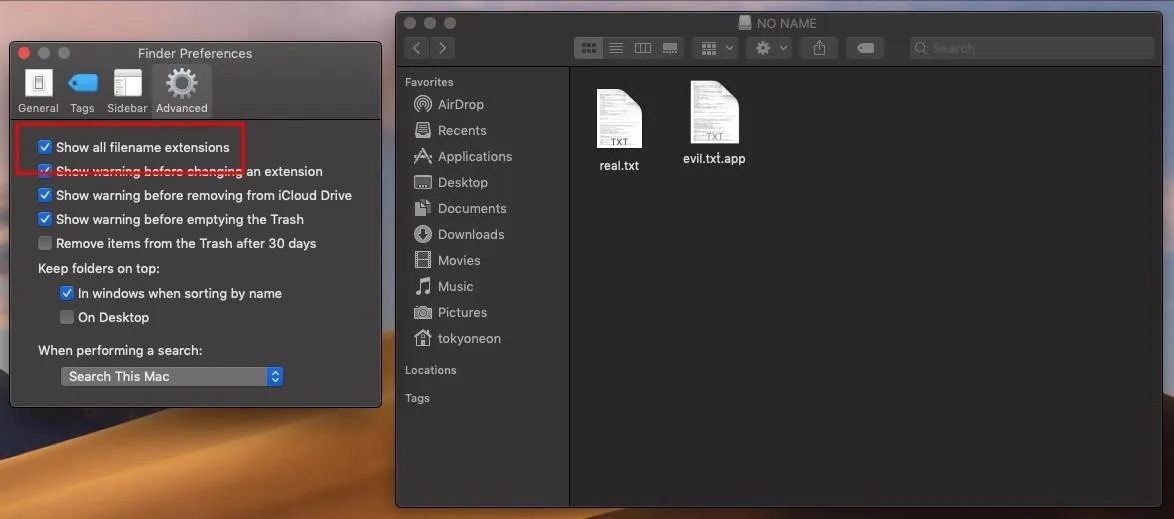The width and height of the screenshot is (1174, 519).
Task: Select the real.txt file icon
Action: click(x=619, y=118)
